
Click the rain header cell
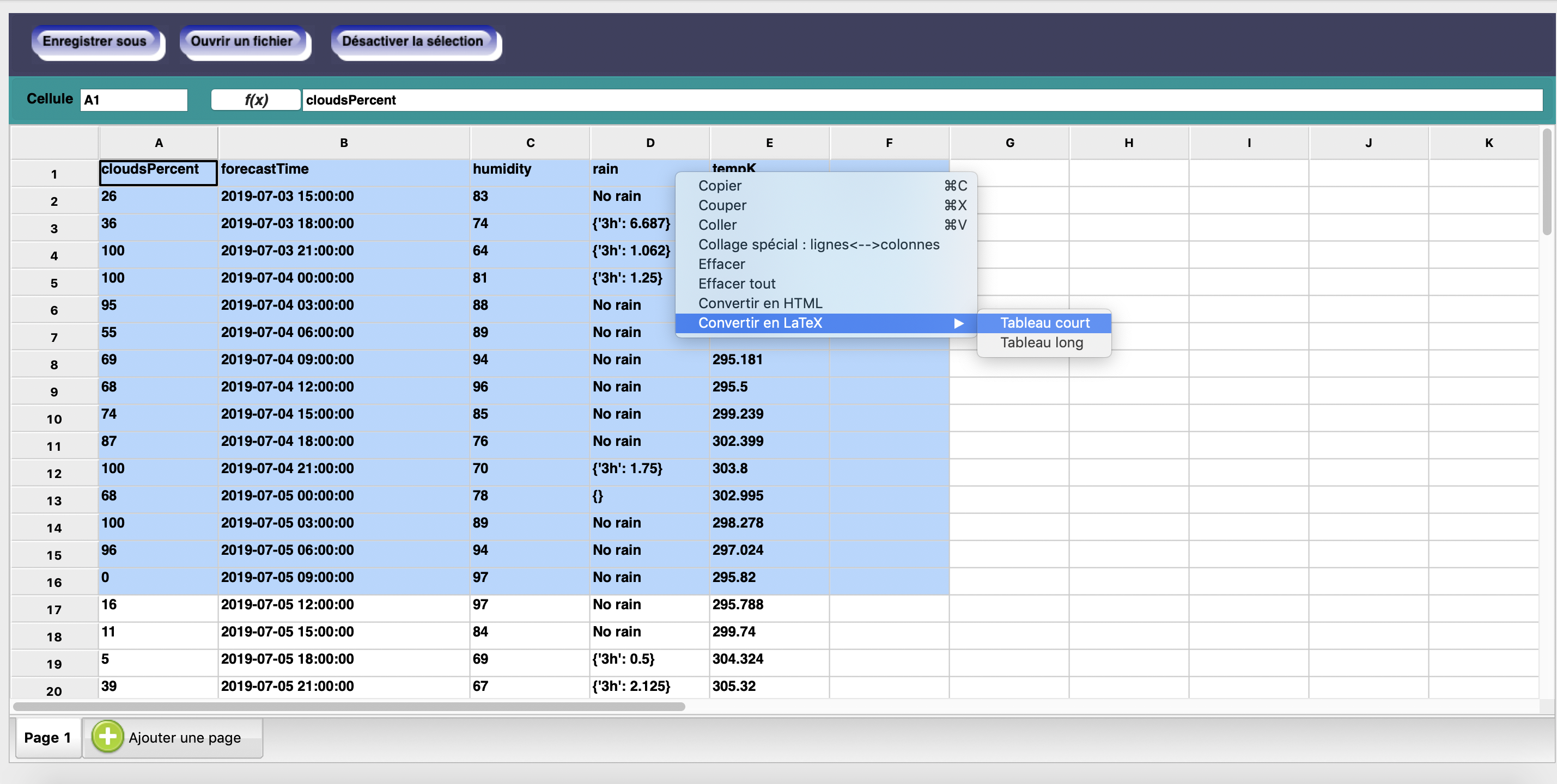[650, 173]
